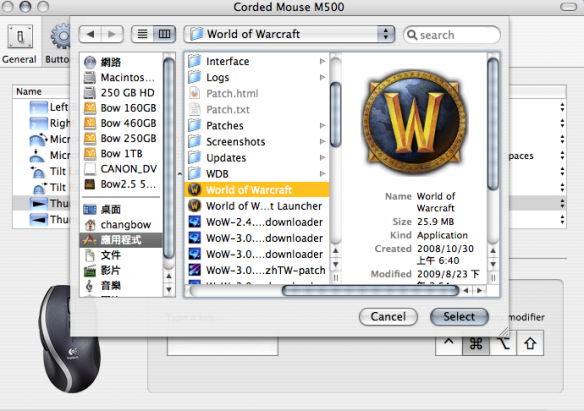Select the Updates folder
The height and width of the screenshot is (411, 584).
(x=257, y=157)
